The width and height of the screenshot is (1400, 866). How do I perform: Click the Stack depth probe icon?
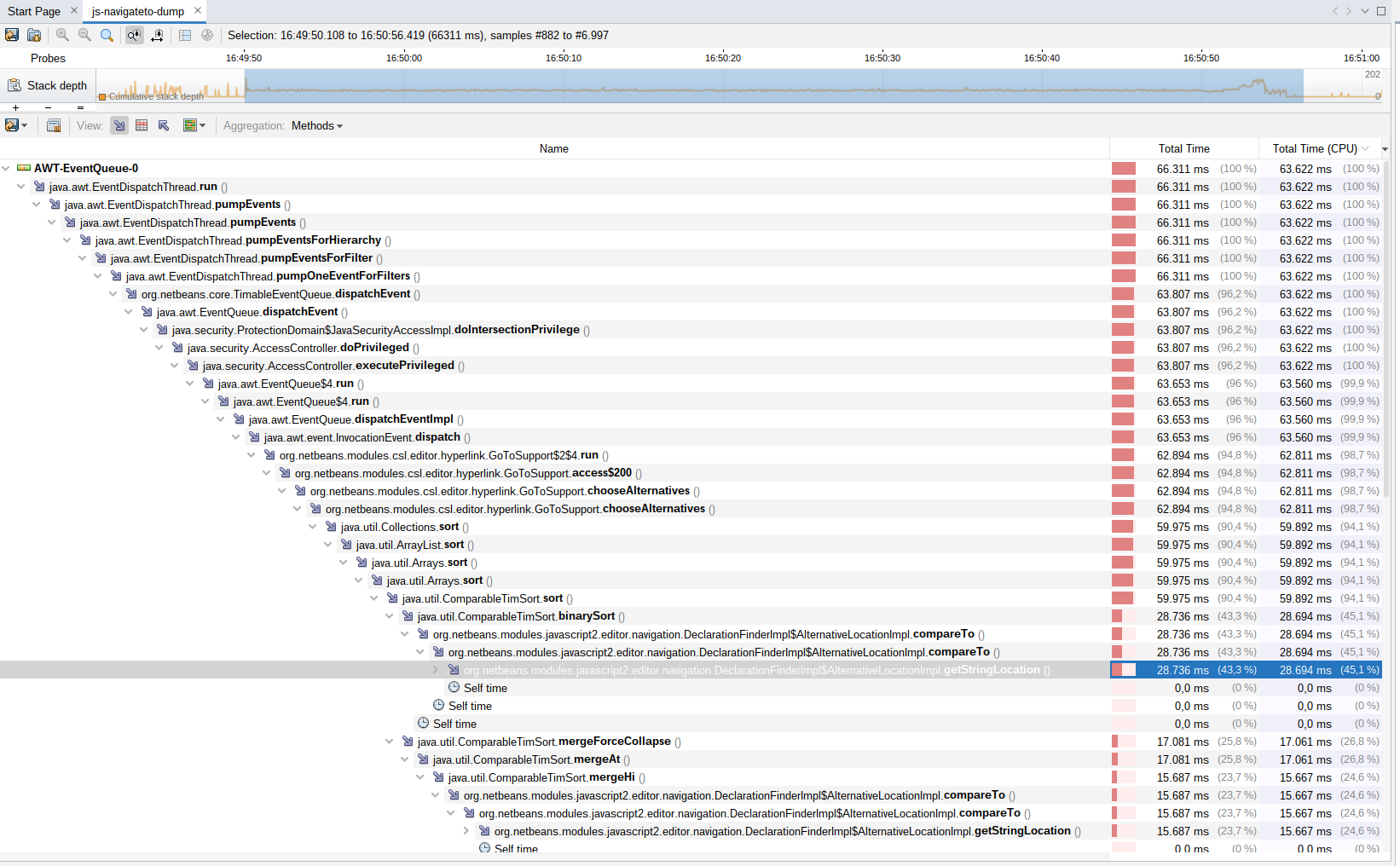pyautogui.click(x=14, y=85)
